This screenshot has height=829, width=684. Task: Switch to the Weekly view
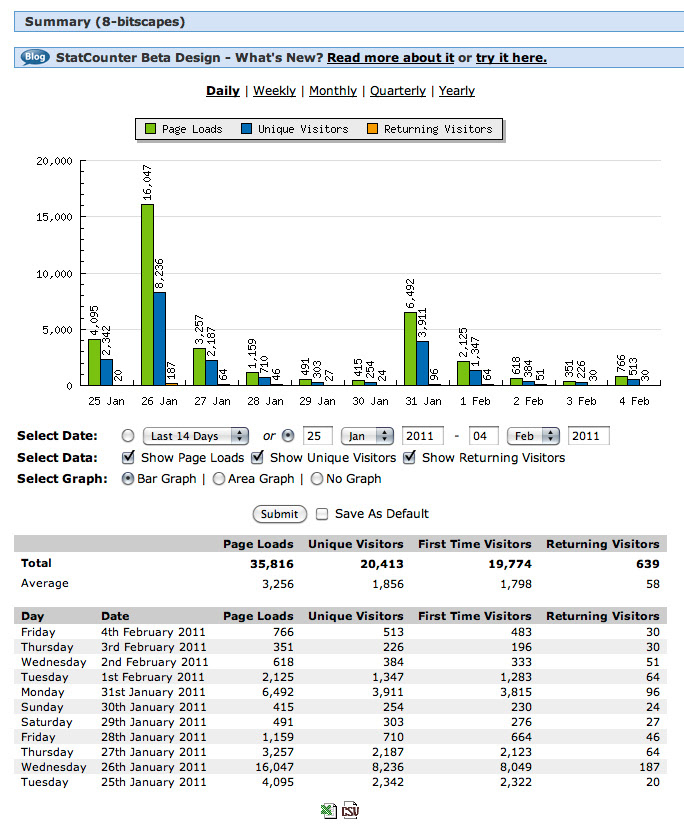click(x=274, y=90)
